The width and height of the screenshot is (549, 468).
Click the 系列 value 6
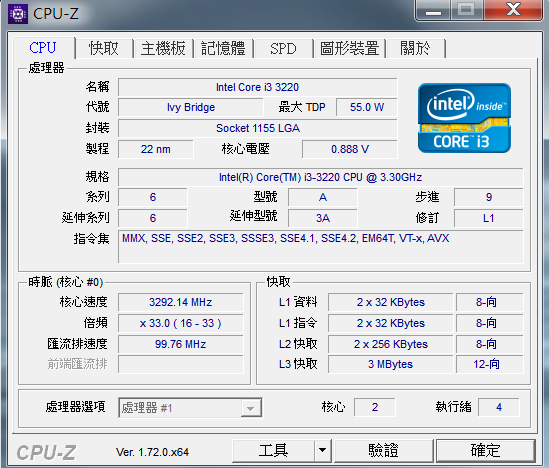[x=153, y=197]
